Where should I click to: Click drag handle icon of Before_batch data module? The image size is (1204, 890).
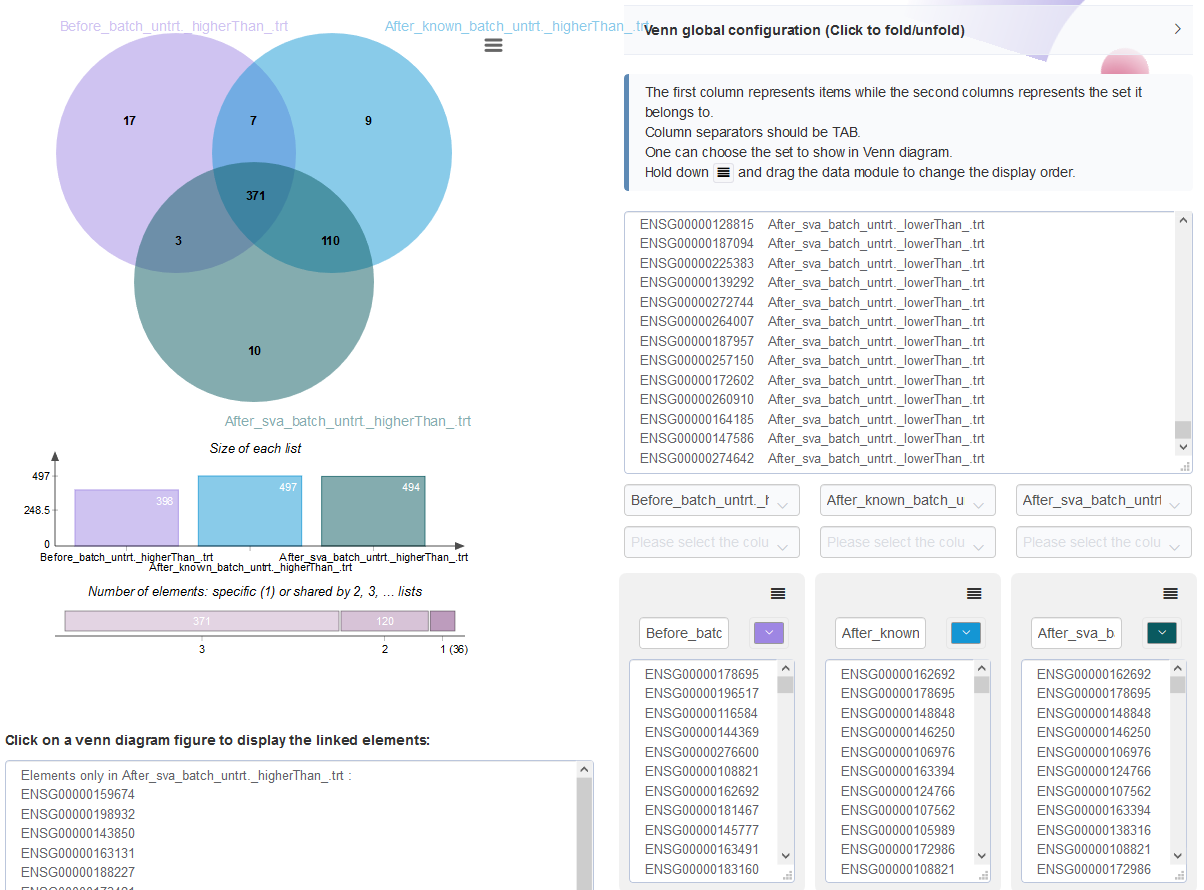pyautogui.click(x=778, y=593)
